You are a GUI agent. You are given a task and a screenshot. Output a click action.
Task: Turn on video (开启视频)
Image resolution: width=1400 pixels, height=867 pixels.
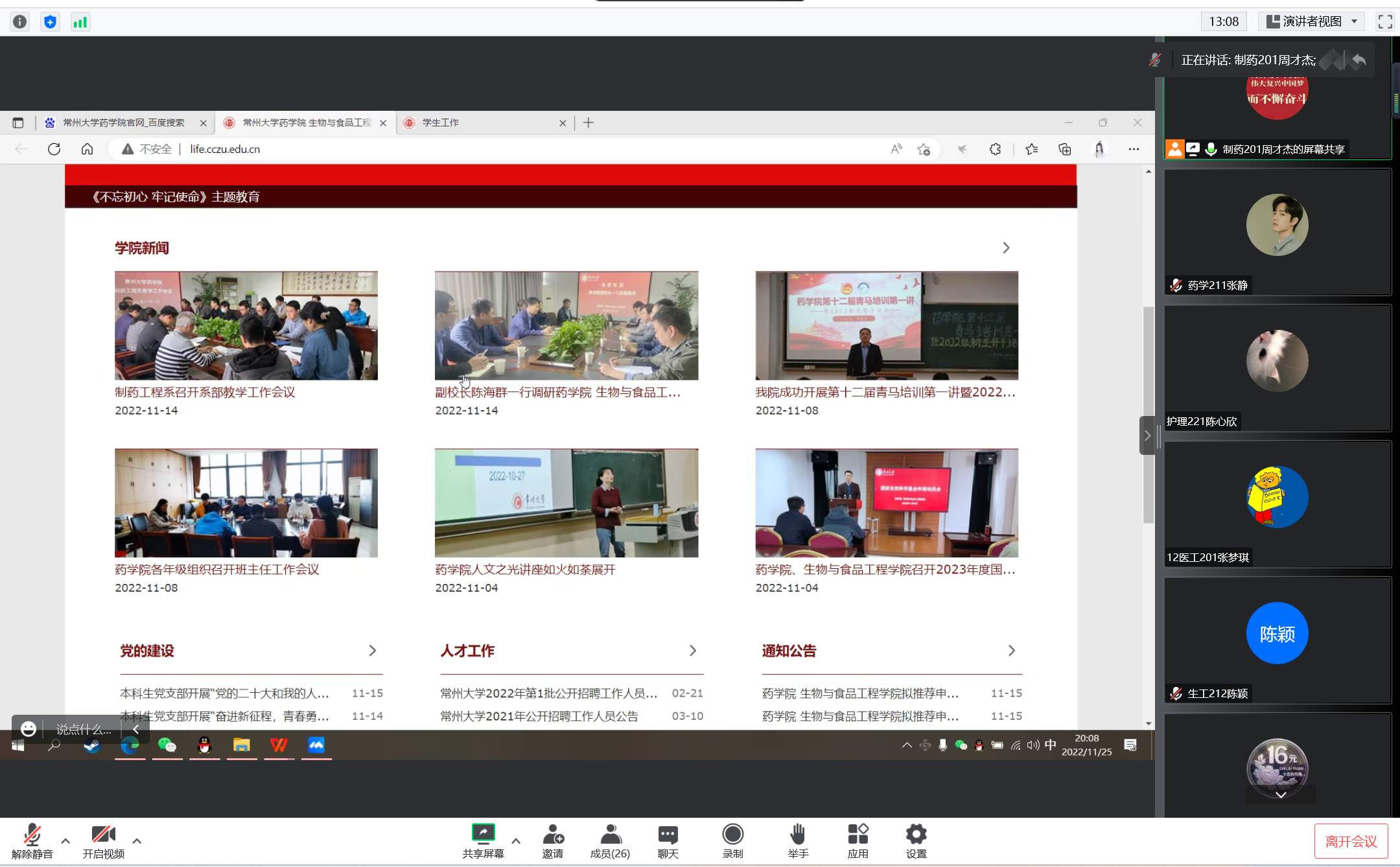(103, 835)
